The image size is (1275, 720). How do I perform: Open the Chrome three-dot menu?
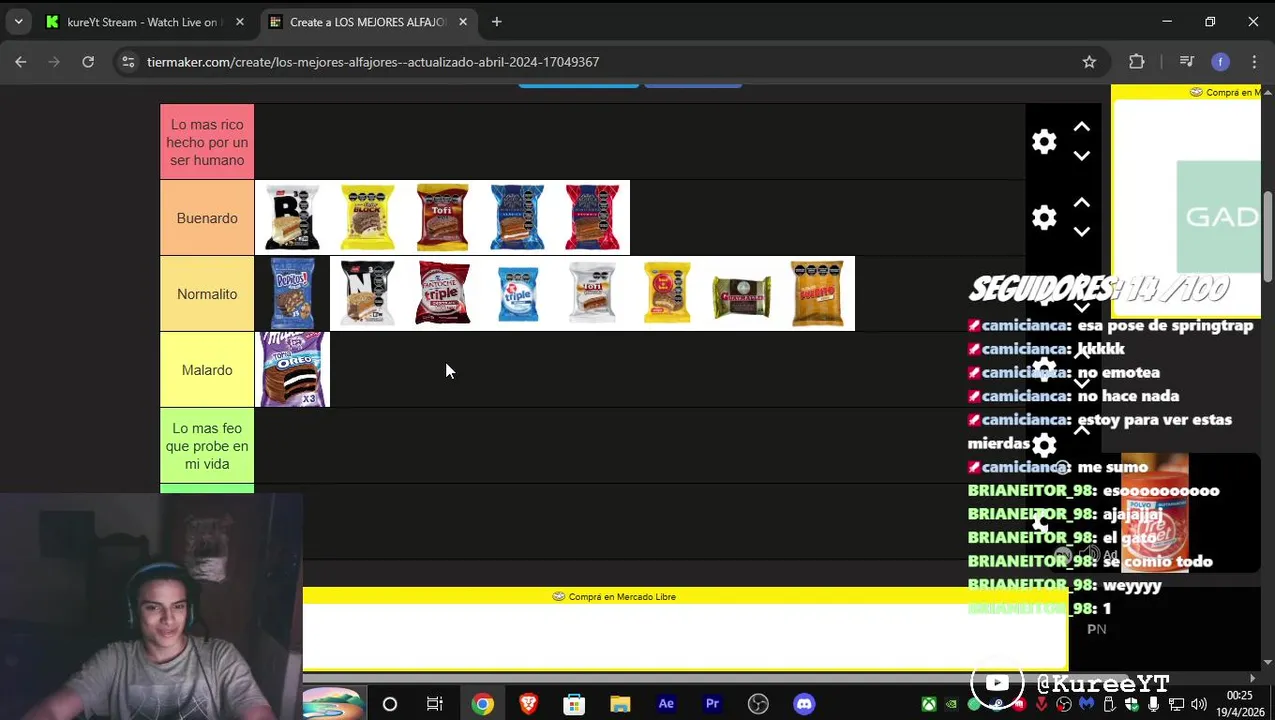click(x=1254, y=62)
